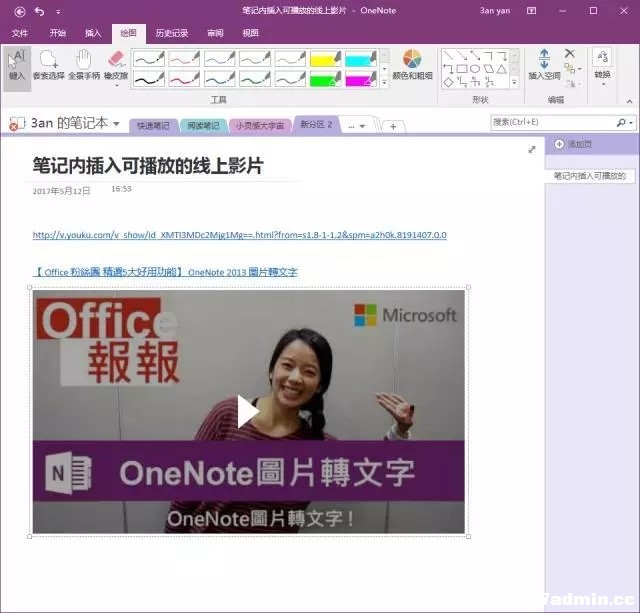Select the double-headed arrow shape
640x613 pixels.
(x=475, y=56)
